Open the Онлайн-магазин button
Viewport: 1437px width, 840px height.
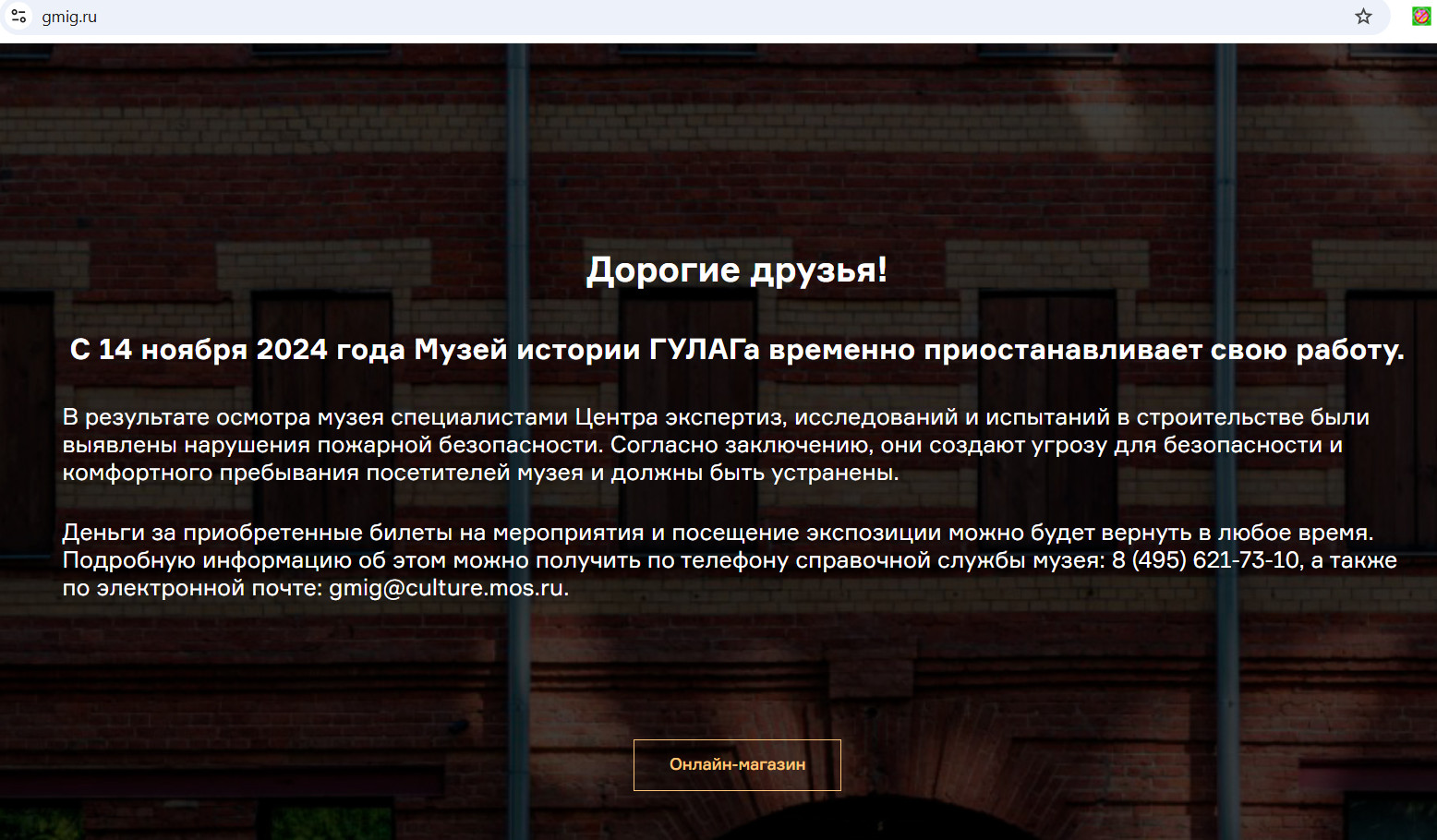[x=737, y=764]
